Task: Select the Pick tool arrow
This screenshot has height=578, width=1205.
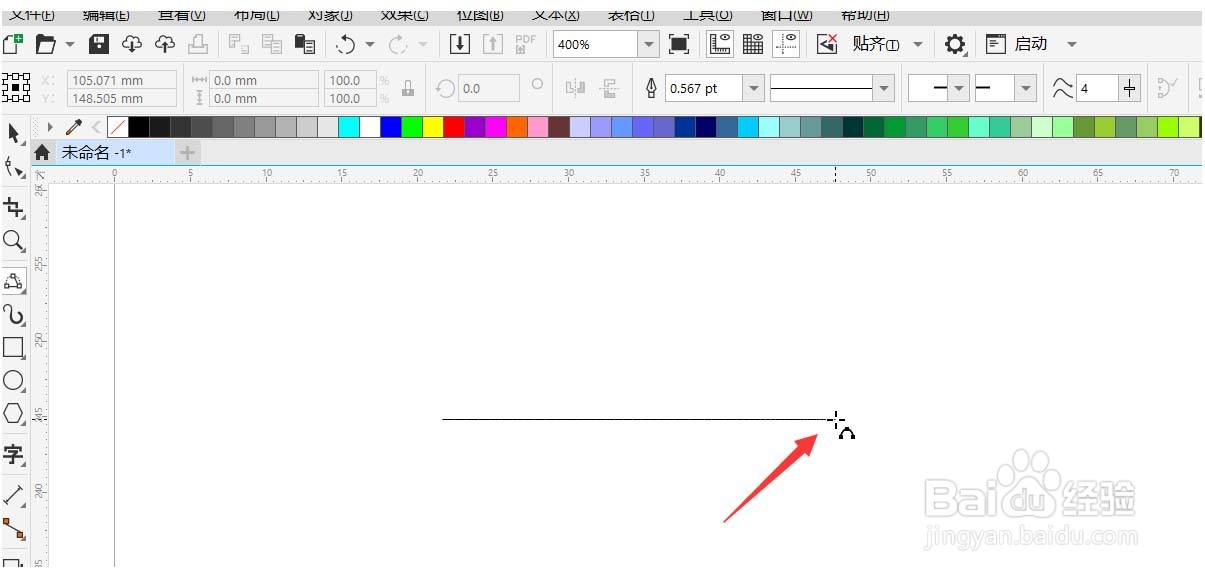Action: click(14, 133)
